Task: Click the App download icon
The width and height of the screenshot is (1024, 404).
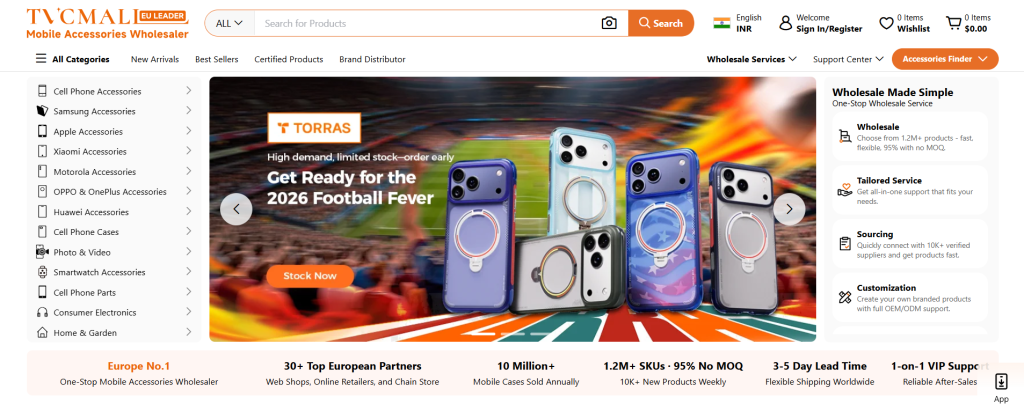Action: click(x=1000, y=382)
